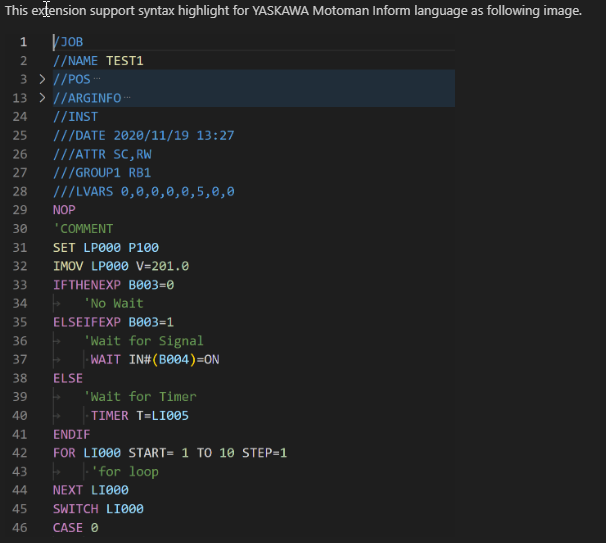This screenshot has height=543, width=606.
Task: Expand the folded //ARGINFO region
Action: pyautogui.click(x=42, y=98)
